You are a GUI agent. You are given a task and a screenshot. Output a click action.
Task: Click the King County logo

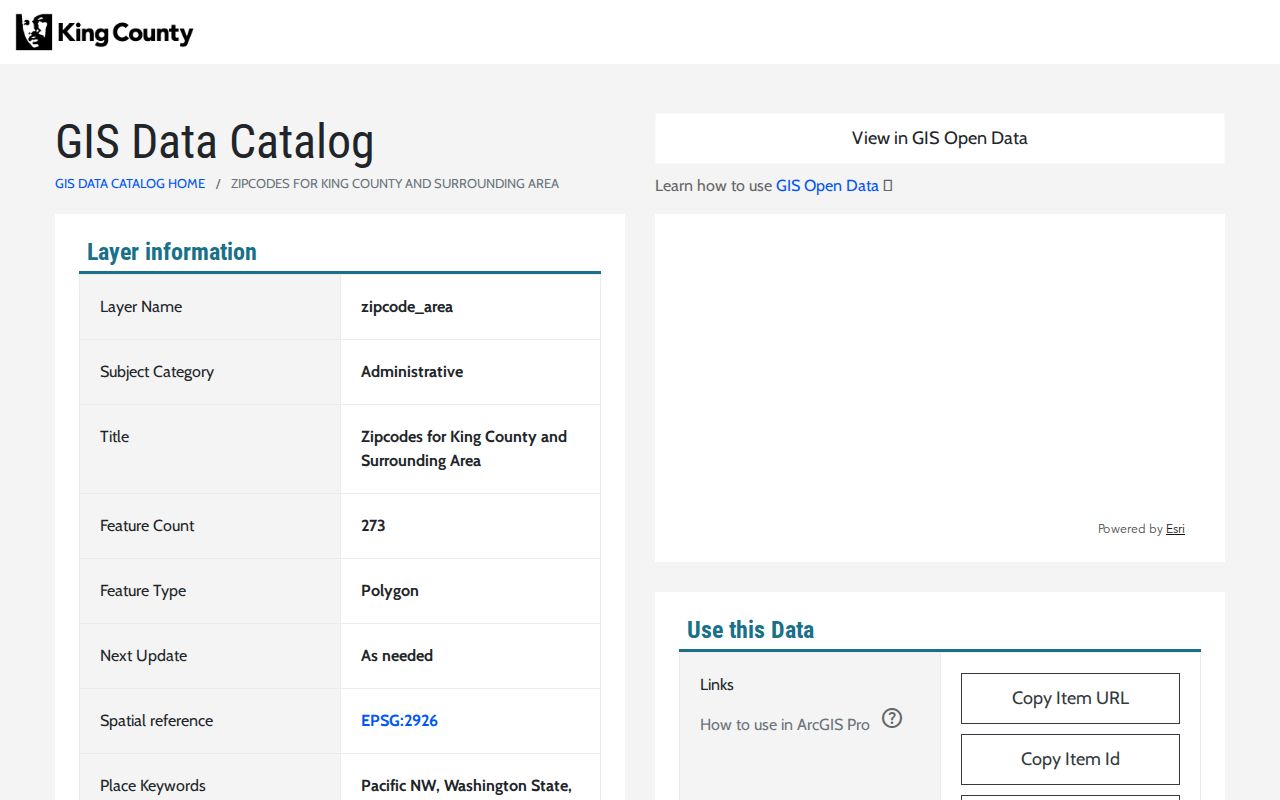click(x=104, y=33)
